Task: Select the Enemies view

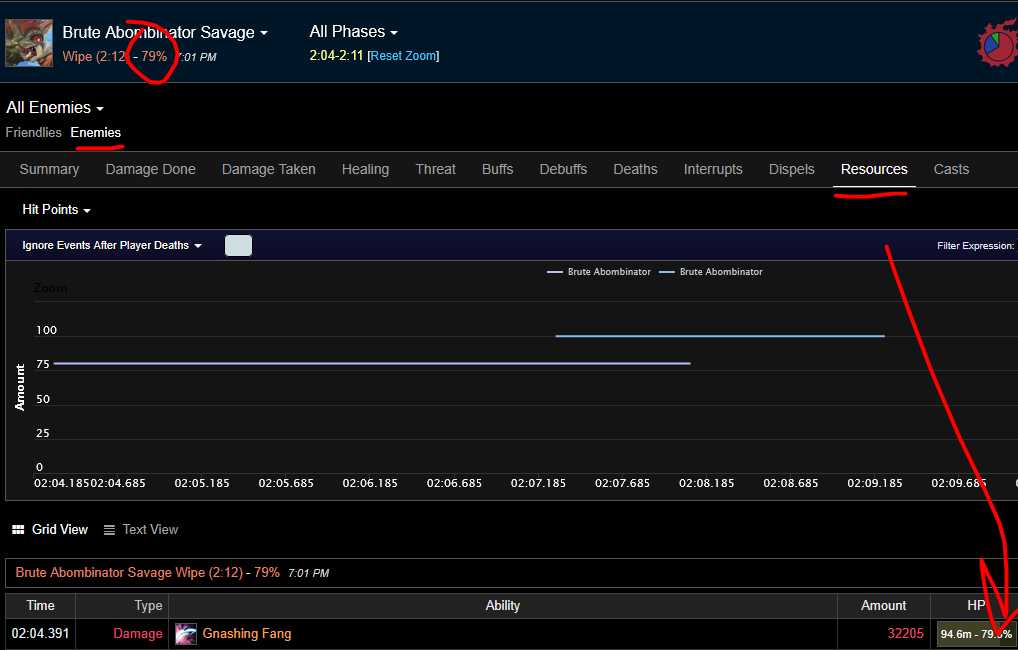Action: point(95,132)
